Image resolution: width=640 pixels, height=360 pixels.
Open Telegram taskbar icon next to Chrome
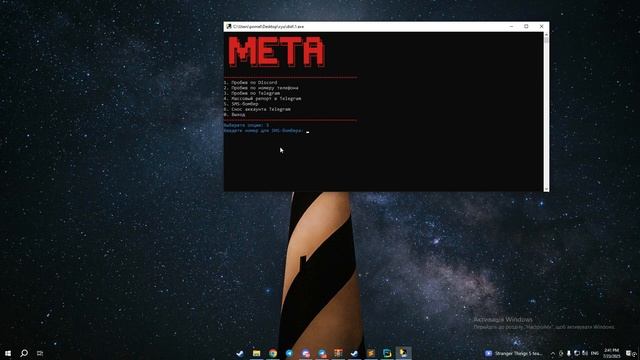[x=289, y=353]
